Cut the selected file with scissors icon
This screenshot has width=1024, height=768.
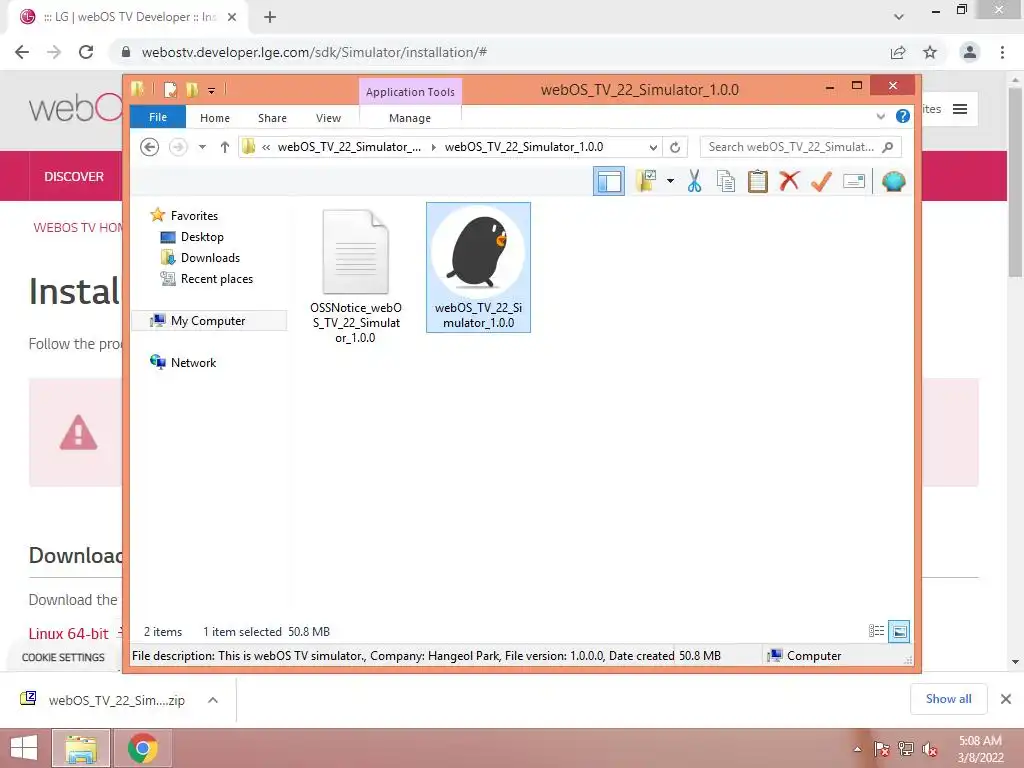694,181
